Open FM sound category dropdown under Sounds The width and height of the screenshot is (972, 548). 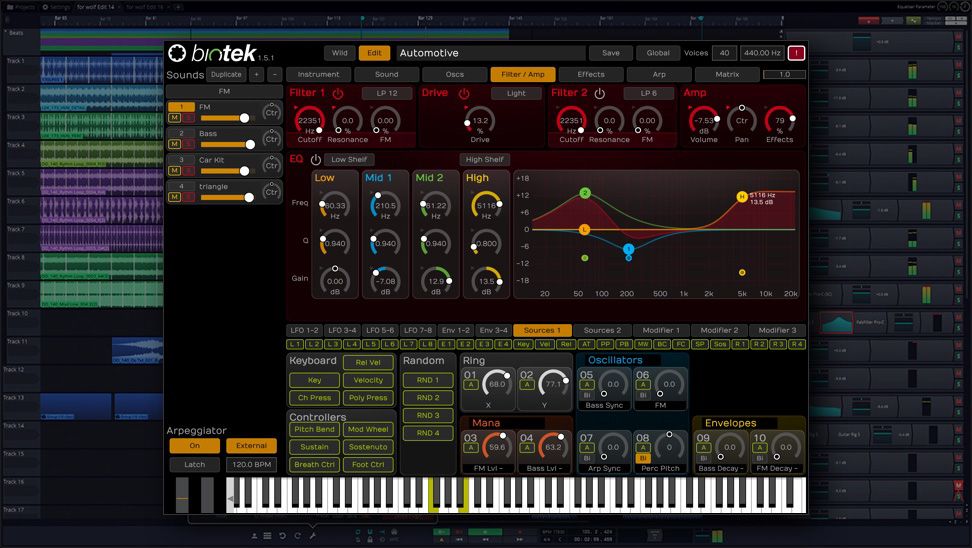click(x=224, y=91)
